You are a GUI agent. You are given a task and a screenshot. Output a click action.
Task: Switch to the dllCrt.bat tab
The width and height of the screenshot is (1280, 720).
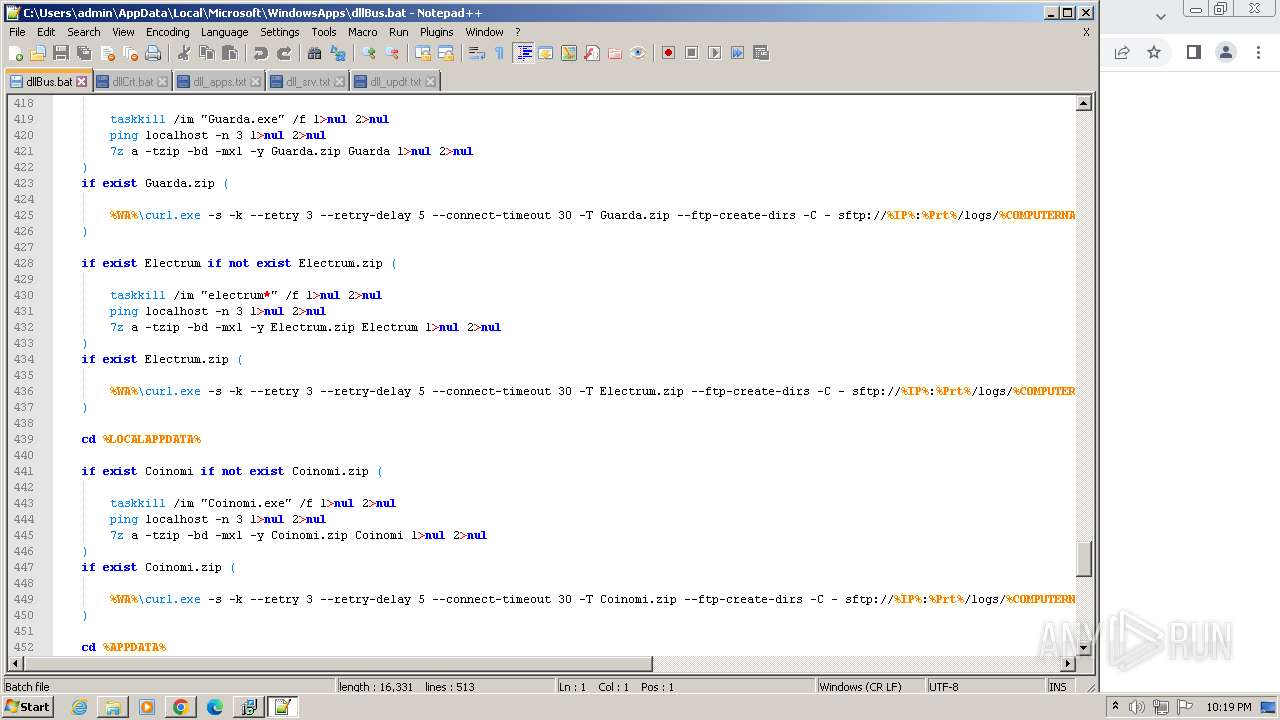(x=132, y=82)
